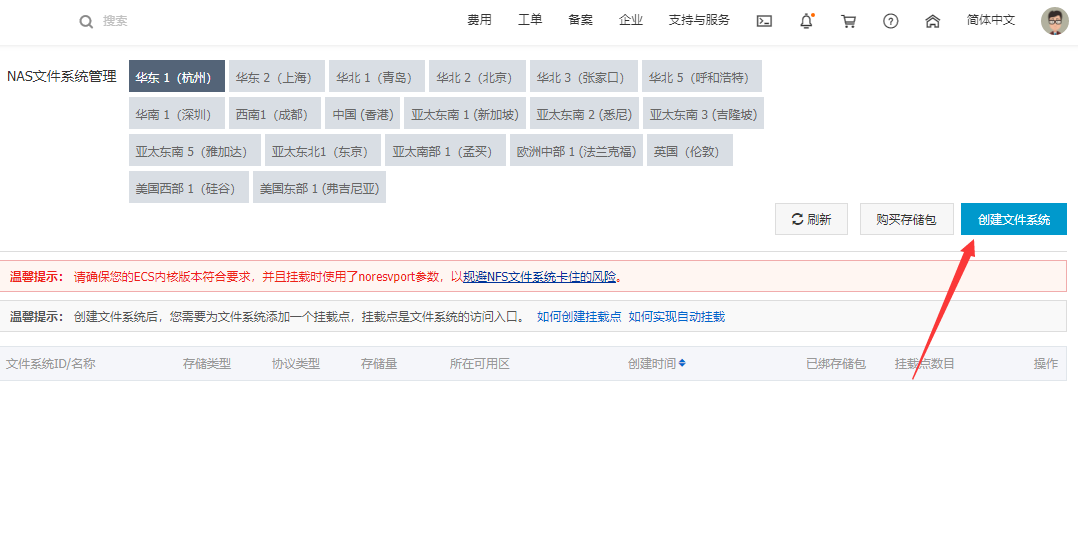The image size is (1078, 549).
Task: Open the 简体中文 language selector
Action: [x=991, y=20]
